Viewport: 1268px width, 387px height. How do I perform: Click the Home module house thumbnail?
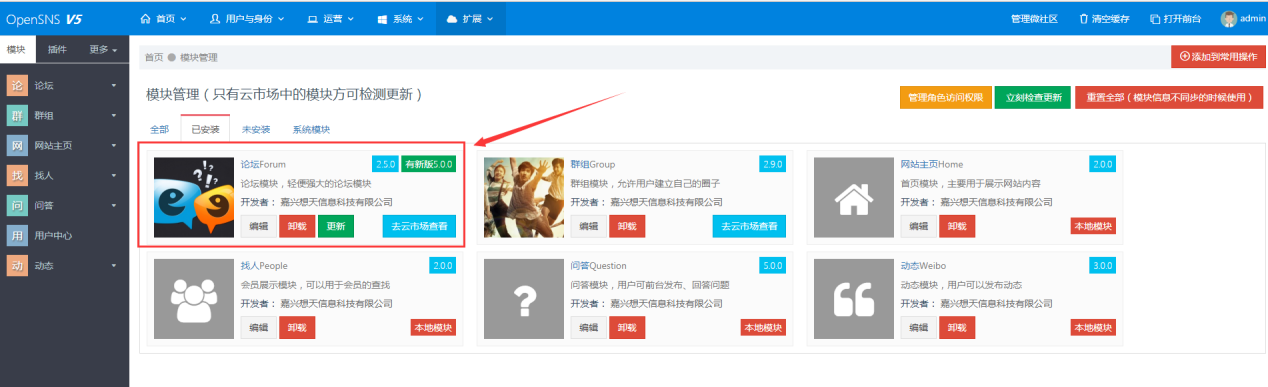(853, 198)
